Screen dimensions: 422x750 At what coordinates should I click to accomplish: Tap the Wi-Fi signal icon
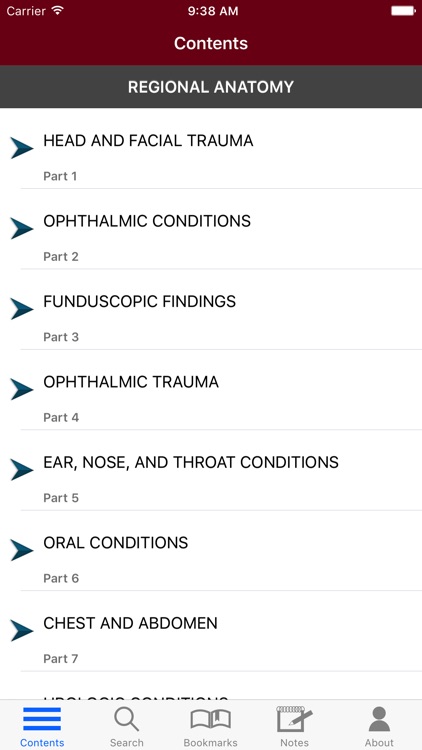58,11
